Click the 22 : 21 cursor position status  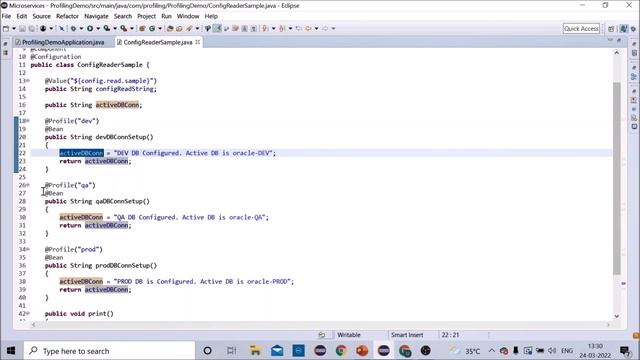point(450,335)
